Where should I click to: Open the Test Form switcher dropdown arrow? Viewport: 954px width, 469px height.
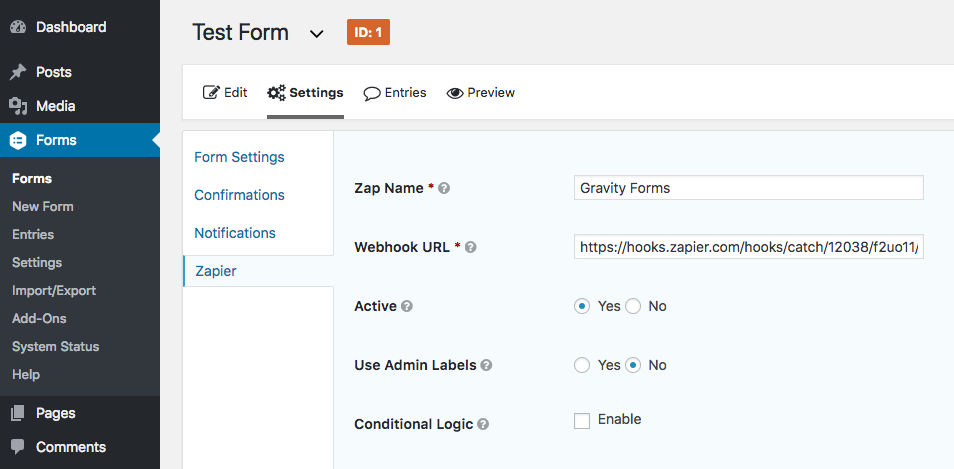[316, 33]
